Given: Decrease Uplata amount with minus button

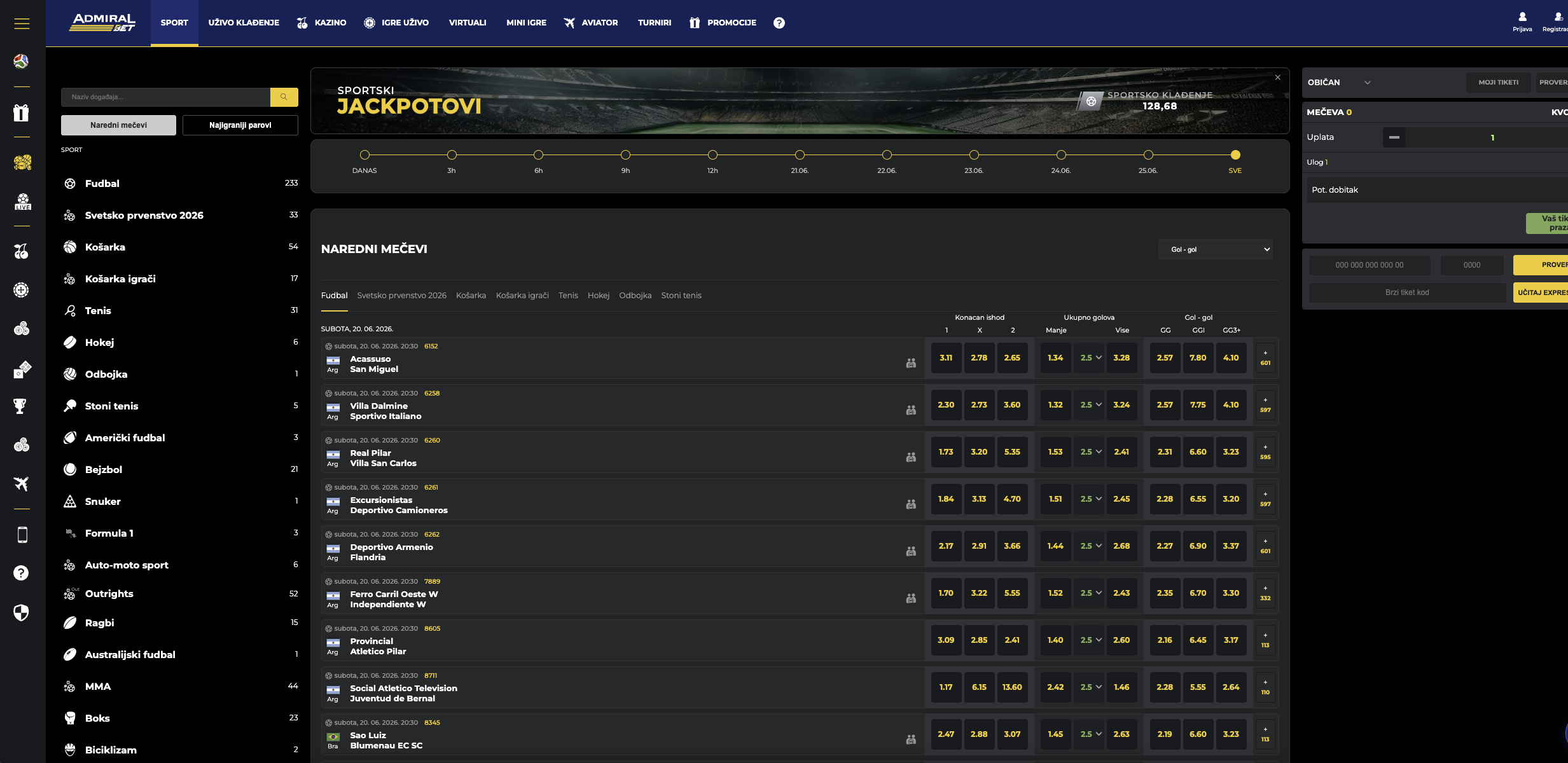Looking at the screenshot, I should point(1394,137).
